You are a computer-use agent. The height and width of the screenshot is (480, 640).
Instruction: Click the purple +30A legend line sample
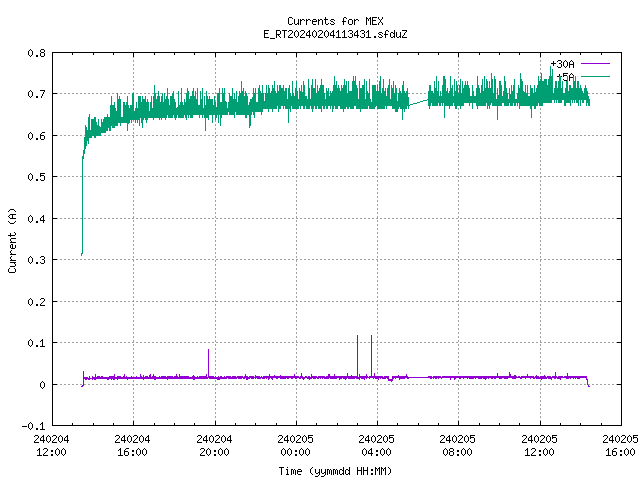(595, 64)
